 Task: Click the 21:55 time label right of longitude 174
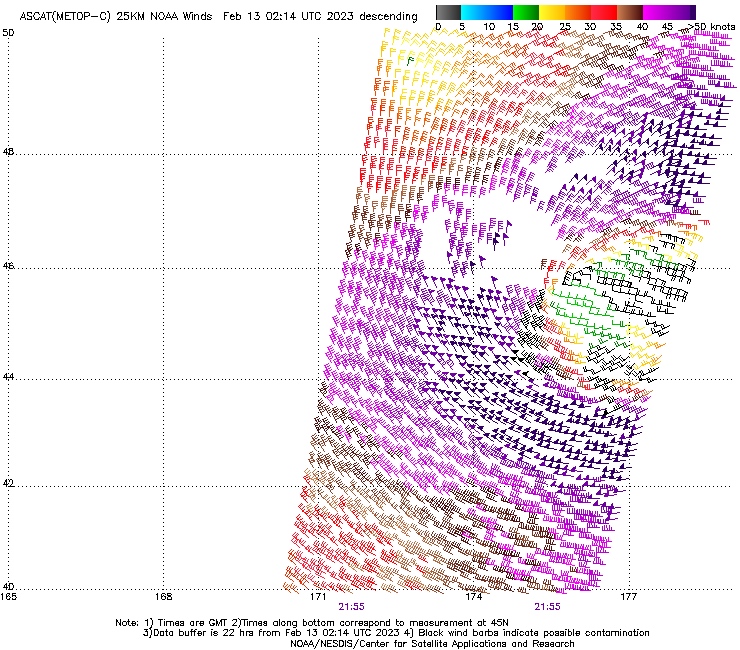547,607
